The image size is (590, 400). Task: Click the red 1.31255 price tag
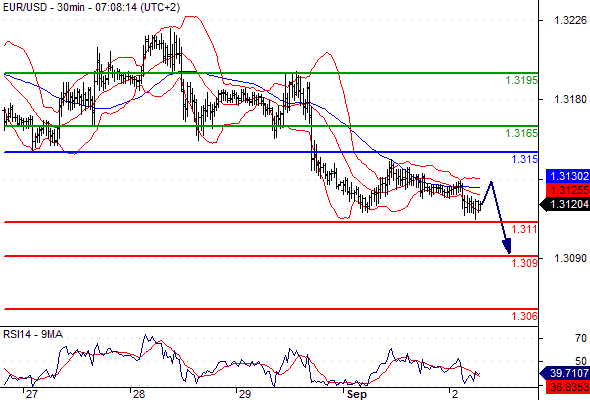pos(568,190)
